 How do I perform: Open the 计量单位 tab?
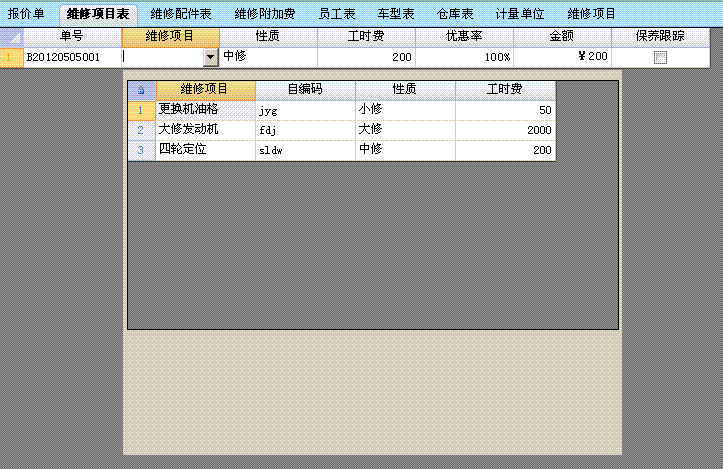pos(520,14)
